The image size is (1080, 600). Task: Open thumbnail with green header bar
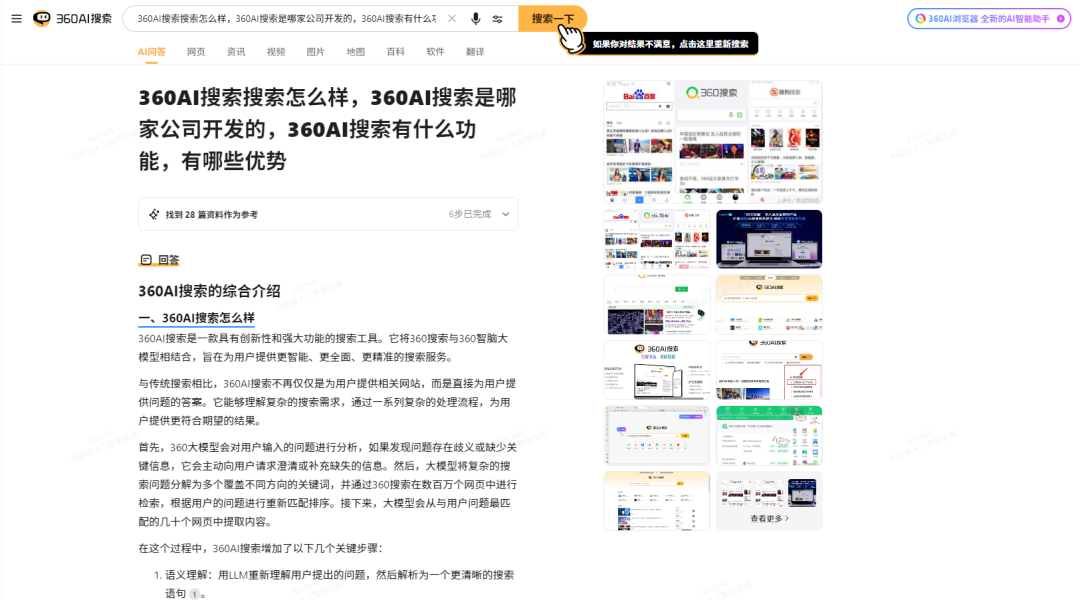tap(769, 435)
